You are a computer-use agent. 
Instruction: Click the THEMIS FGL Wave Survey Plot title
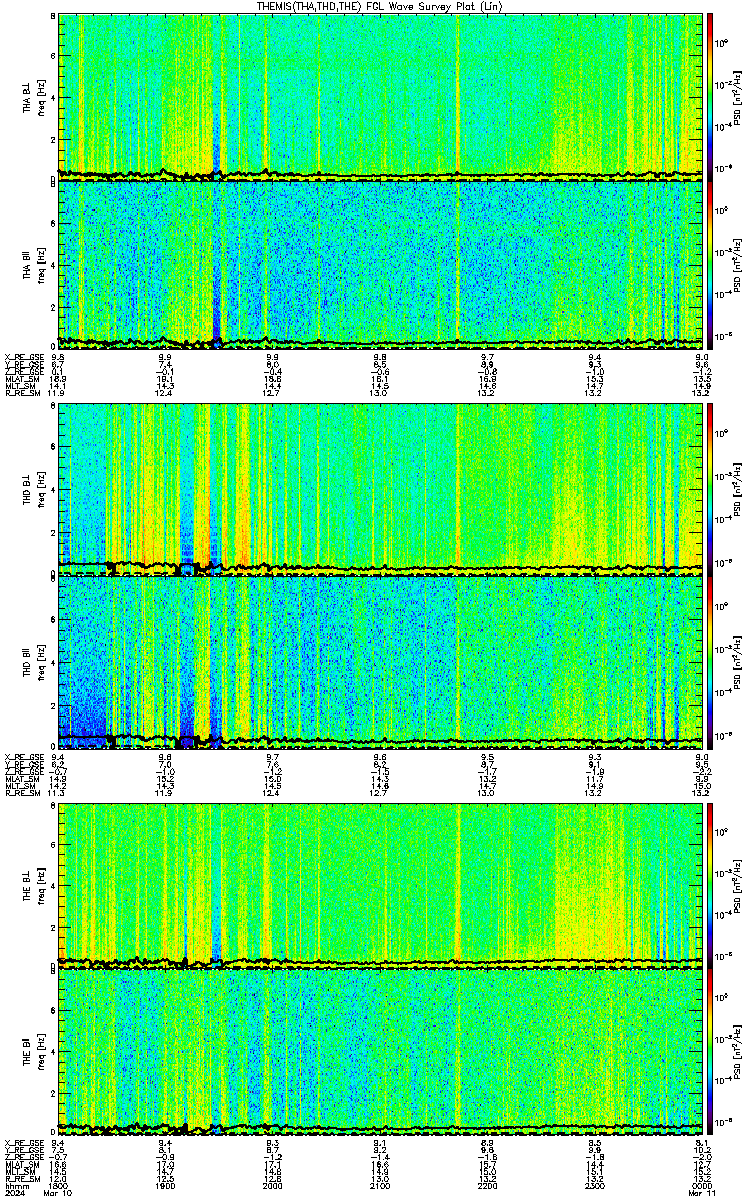click(x=380, y=6)
